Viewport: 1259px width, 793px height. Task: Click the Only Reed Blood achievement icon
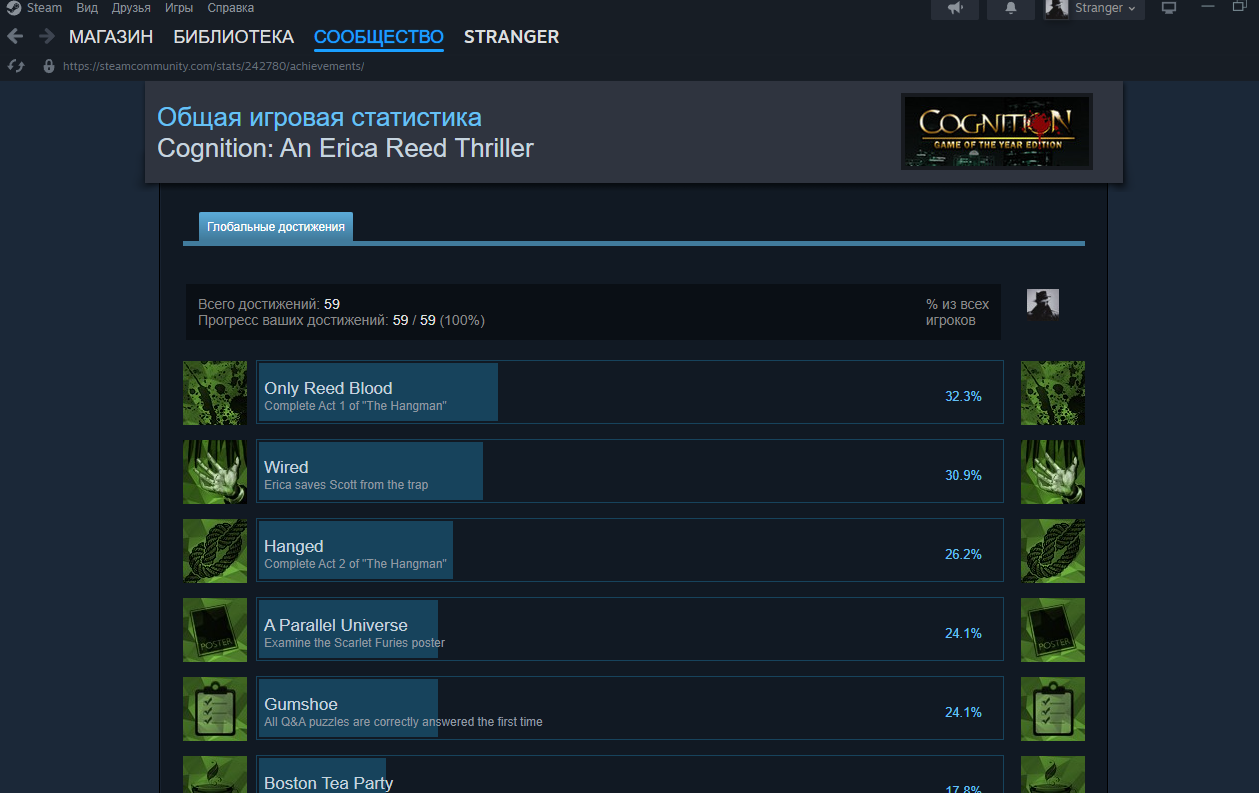point(215,393)
